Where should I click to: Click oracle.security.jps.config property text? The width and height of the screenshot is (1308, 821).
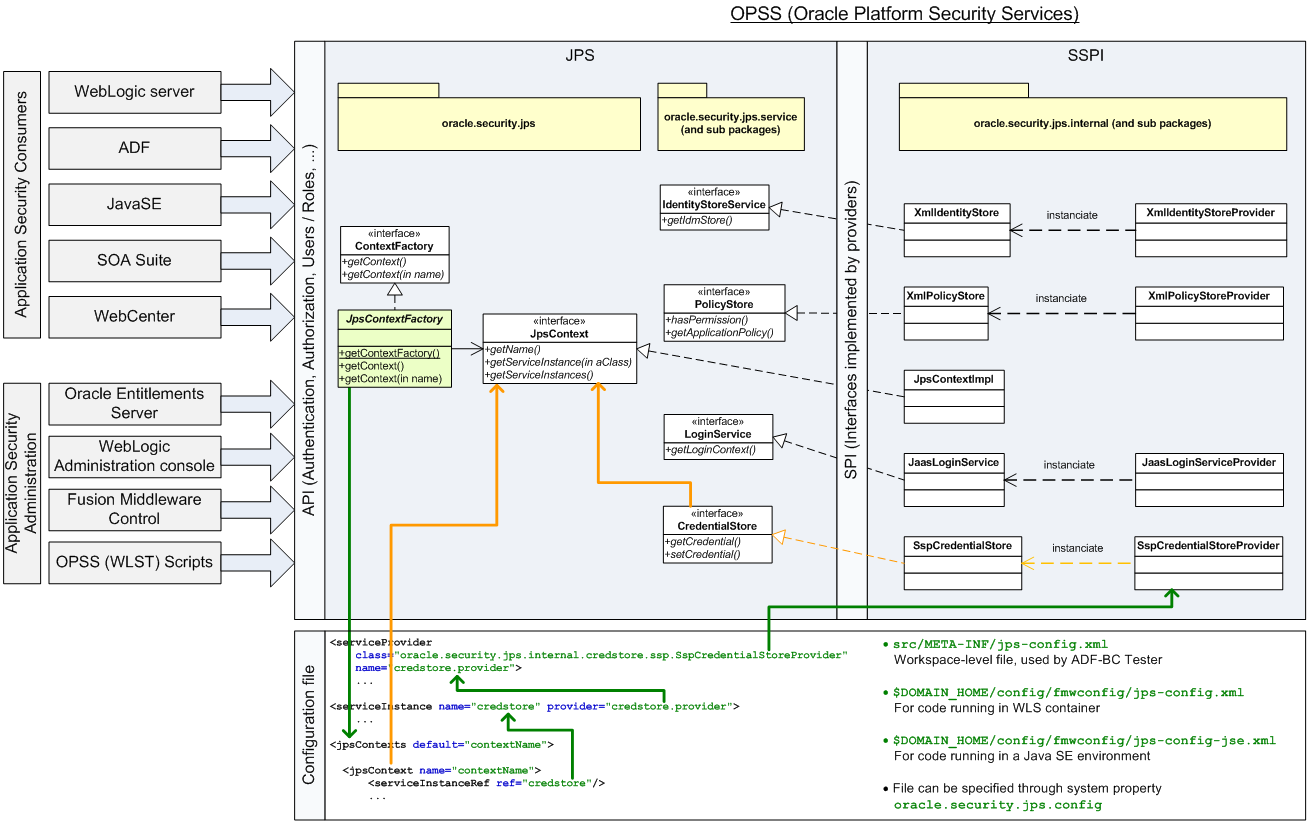998,804
